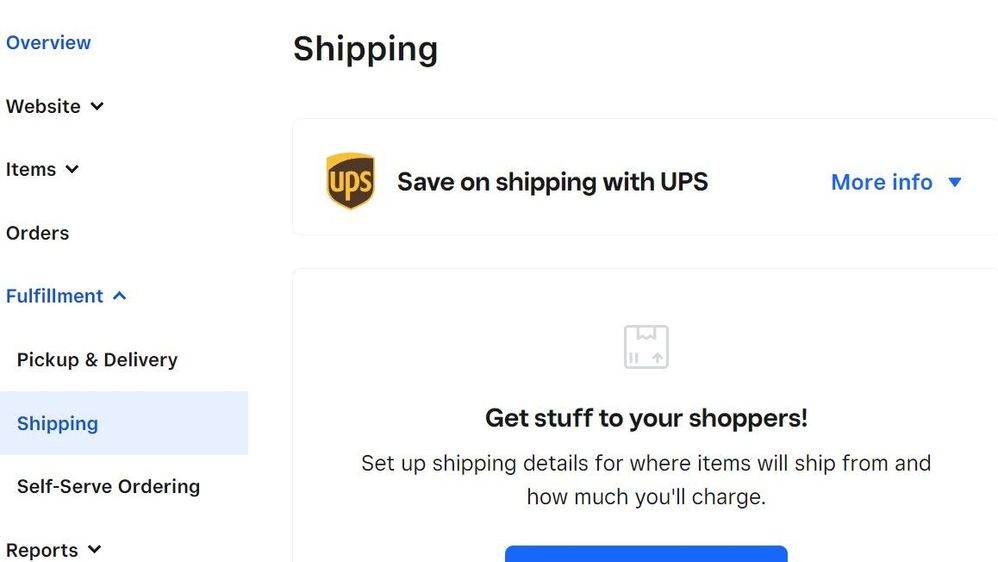Expand the Items menu chevron
This screenshot has height=562, width=998.
[72, 169]
